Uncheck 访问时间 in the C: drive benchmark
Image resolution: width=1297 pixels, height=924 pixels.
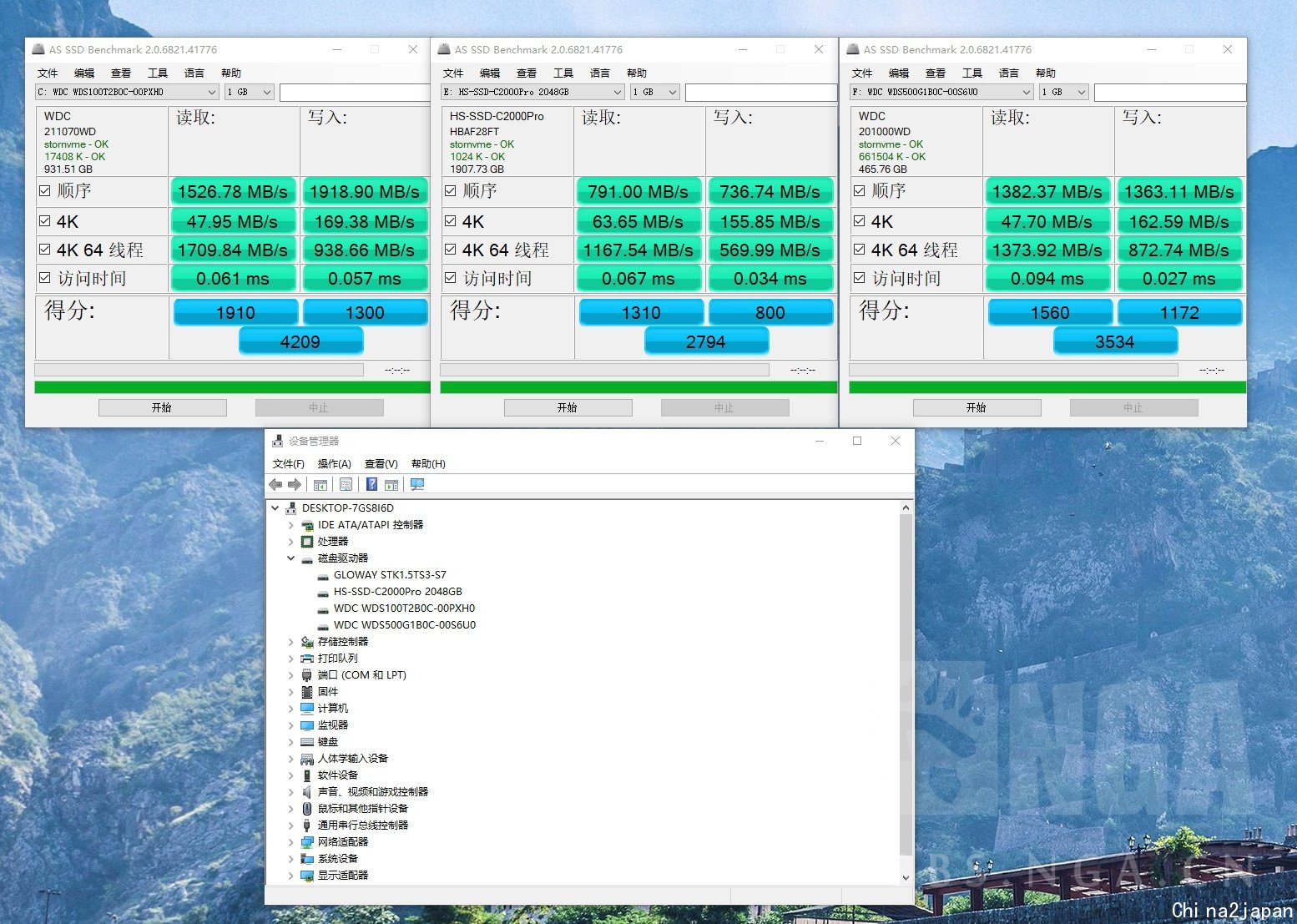[45, 278]
